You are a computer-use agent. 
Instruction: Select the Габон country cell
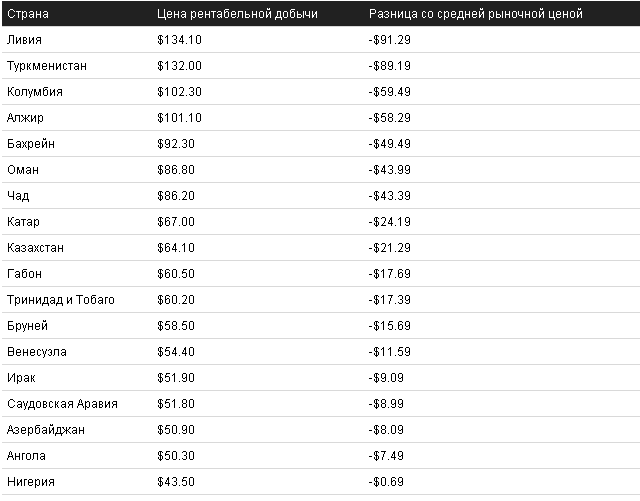click(x=25, y=274)
